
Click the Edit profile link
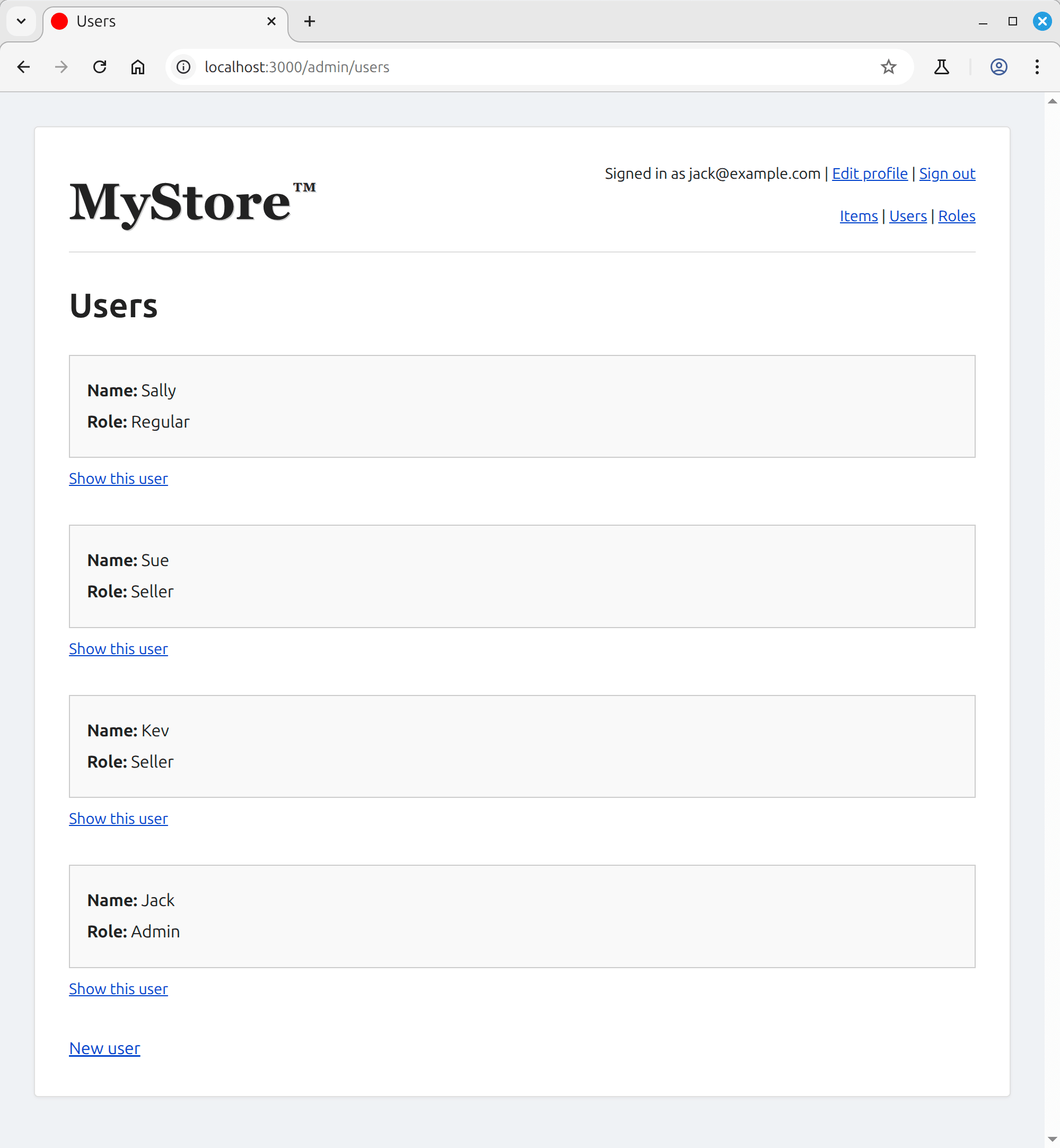pos(869,174)
